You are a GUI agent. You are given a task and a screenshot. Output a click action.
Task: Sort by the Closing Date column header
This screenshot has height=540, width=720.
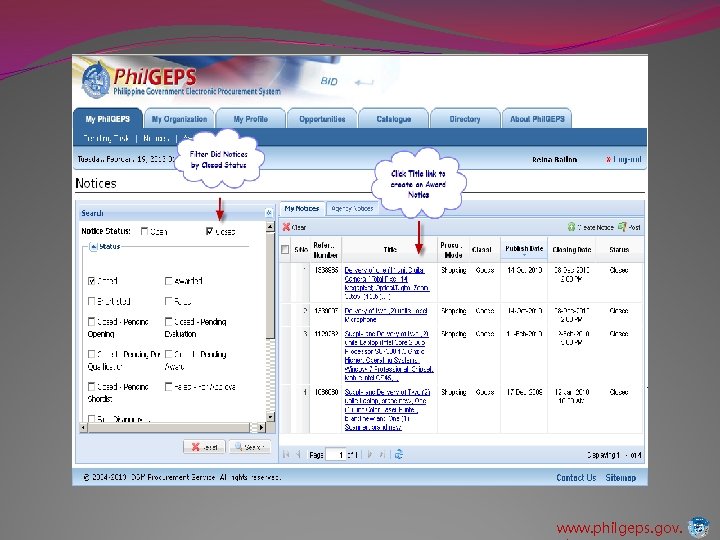tap(571, 249)
